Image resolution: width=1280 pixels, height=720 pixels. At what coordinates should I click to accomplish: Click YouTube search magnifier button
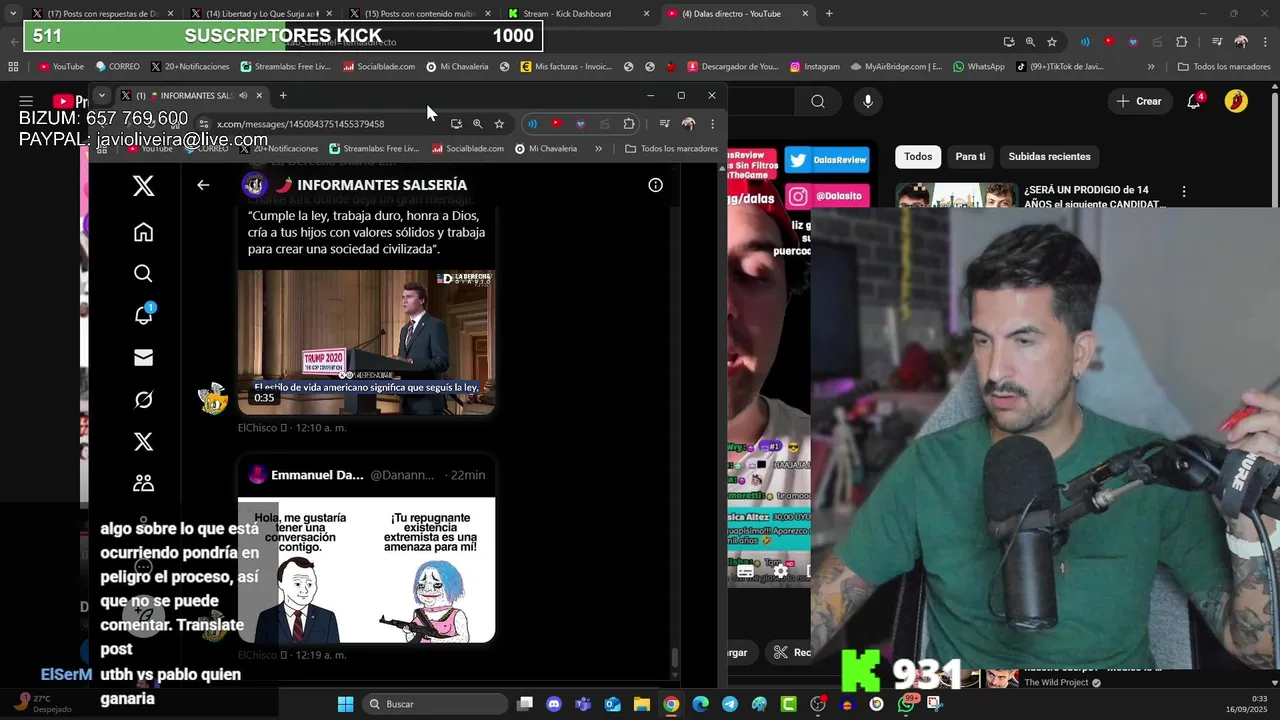pyautogui.click(x=818, y=101)
